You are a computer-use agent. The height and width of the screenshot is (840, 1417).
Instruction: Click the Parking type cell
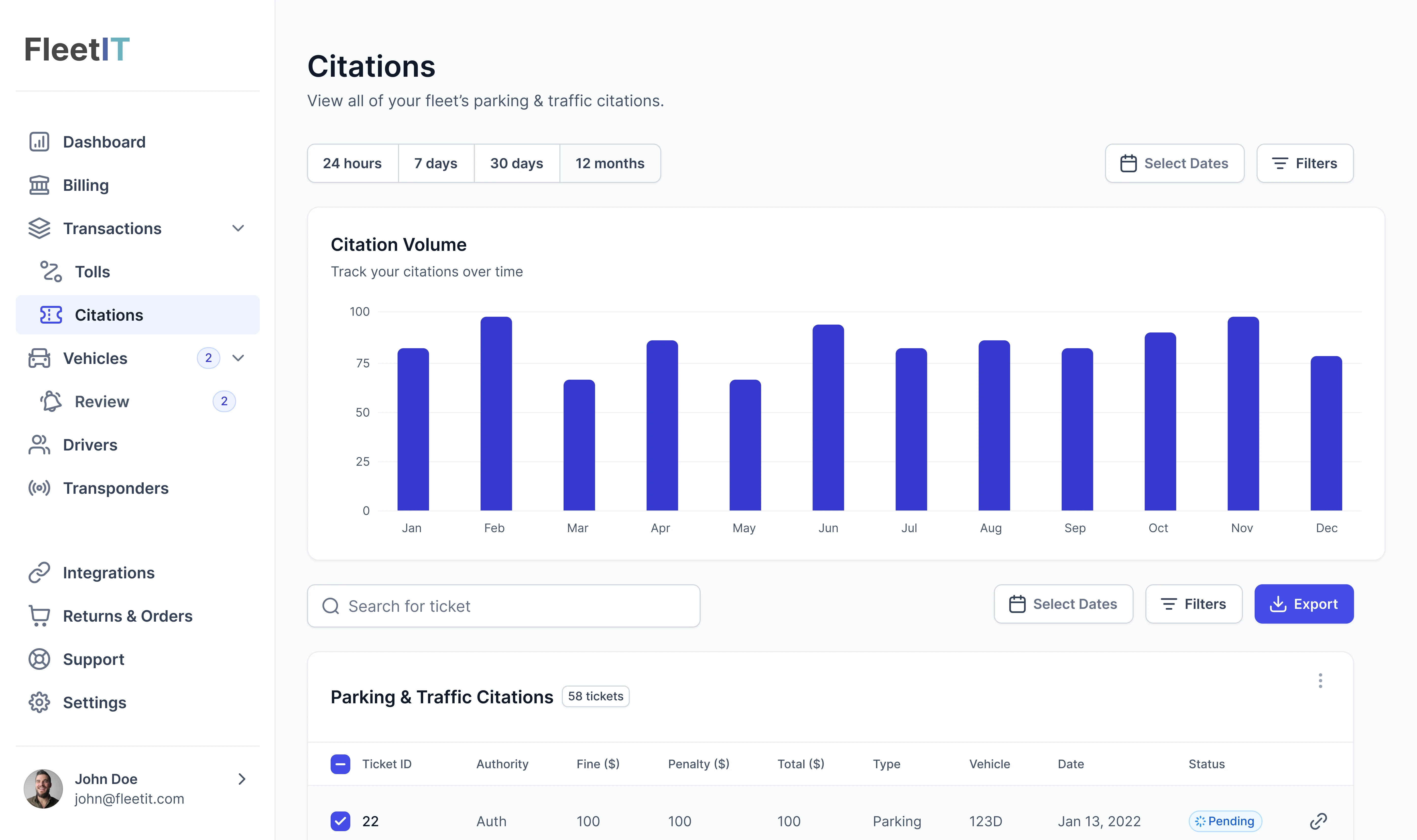click(x=897, y=821)
